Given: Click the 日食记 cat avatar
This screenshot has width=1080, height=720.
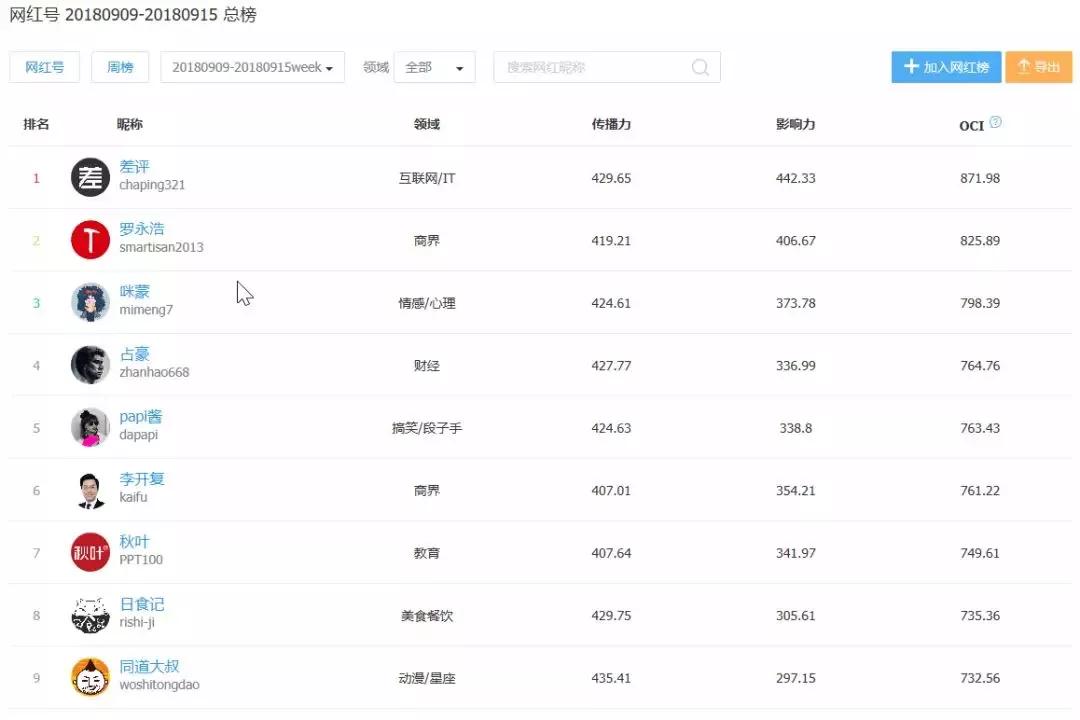Looking at the screenshot, I should point(89,615).
